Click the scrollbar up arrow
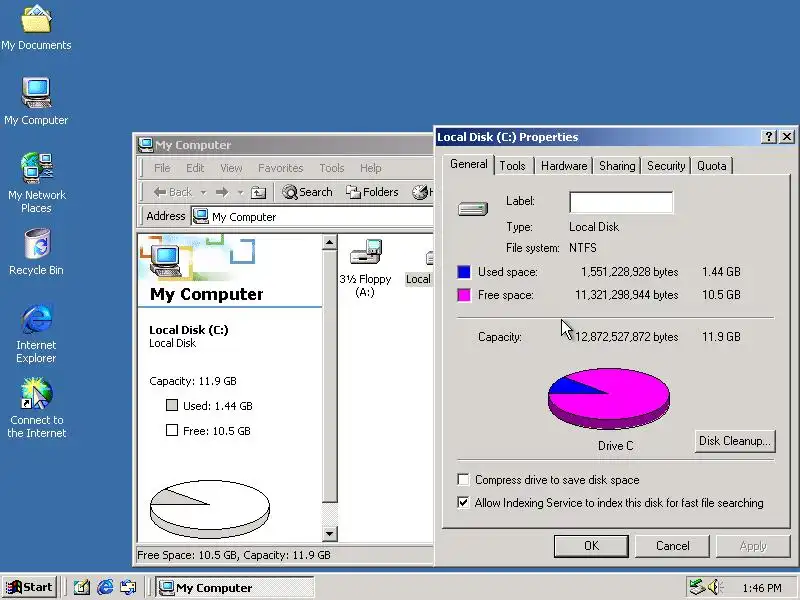The height and width of the screenshot is (600, 800). [330, 242]
